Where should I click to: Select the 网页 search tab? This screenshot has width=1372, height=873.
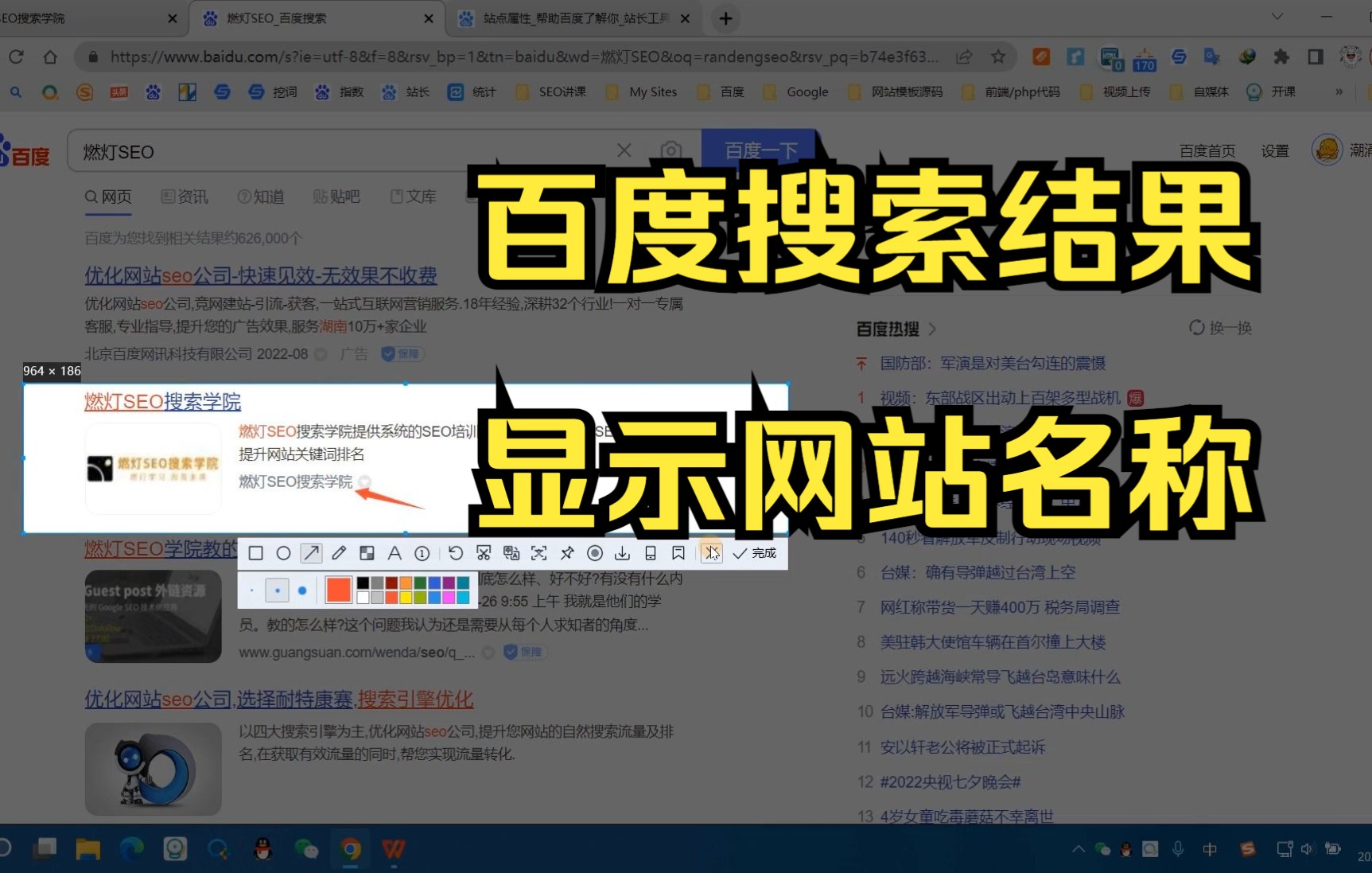108,197
